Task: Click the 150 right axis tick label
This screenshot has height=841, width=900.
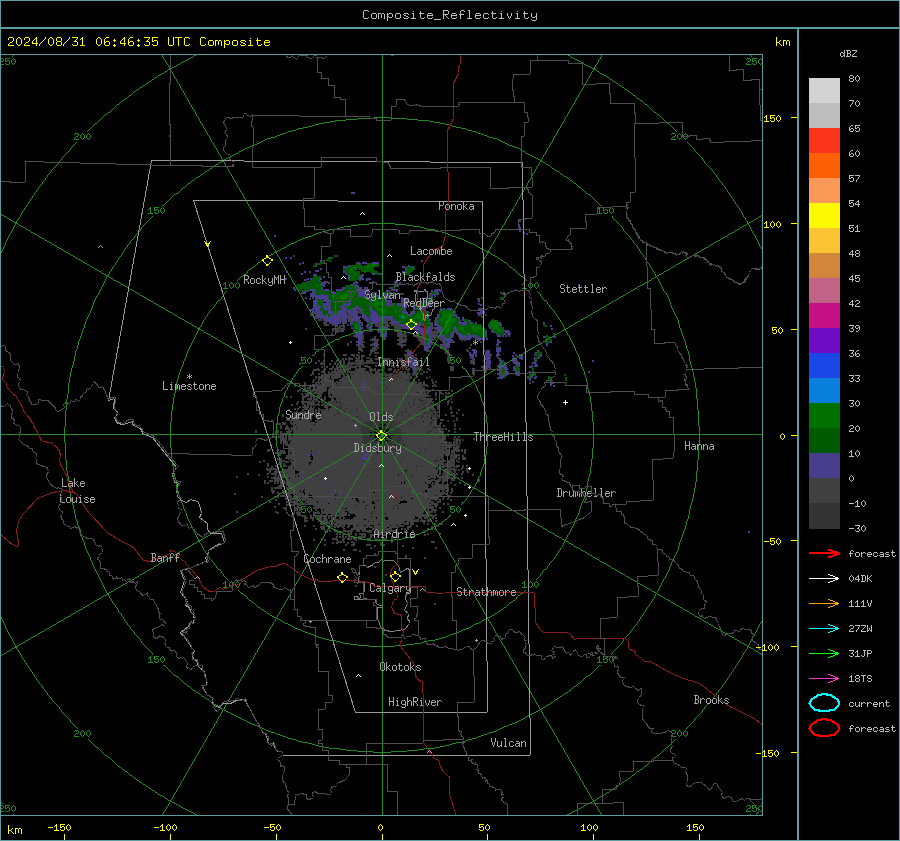Action: pos(773,118)
